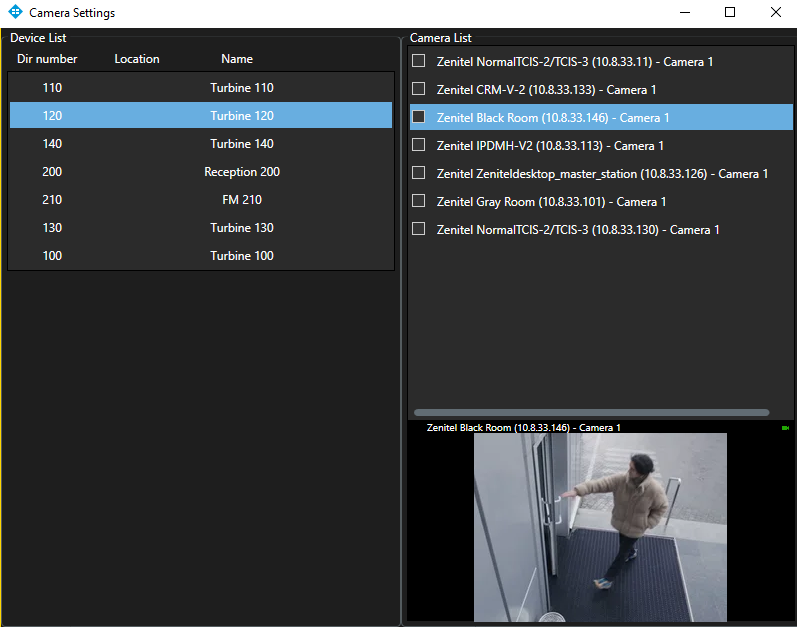This screenshot has height=627, width=797.
Task: Select the Turbine 100 device row
Action: 200,256
